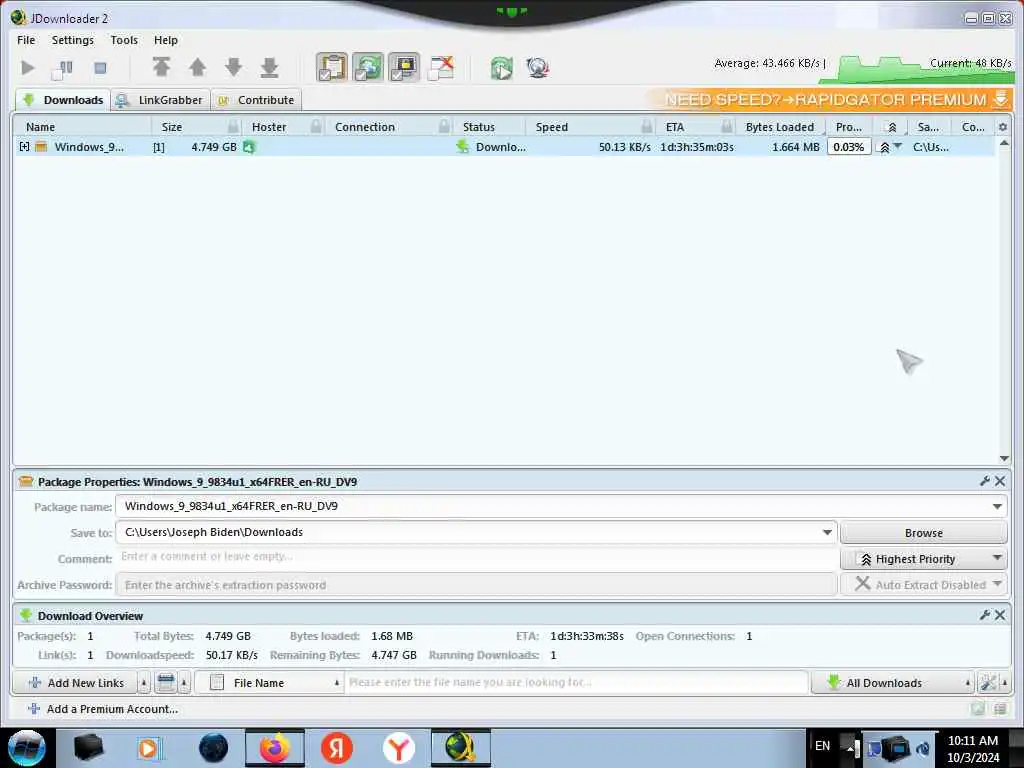This screenshot has width=1024, height=768.
Task: Click the Browse button
Action: (x=923, y=533)
